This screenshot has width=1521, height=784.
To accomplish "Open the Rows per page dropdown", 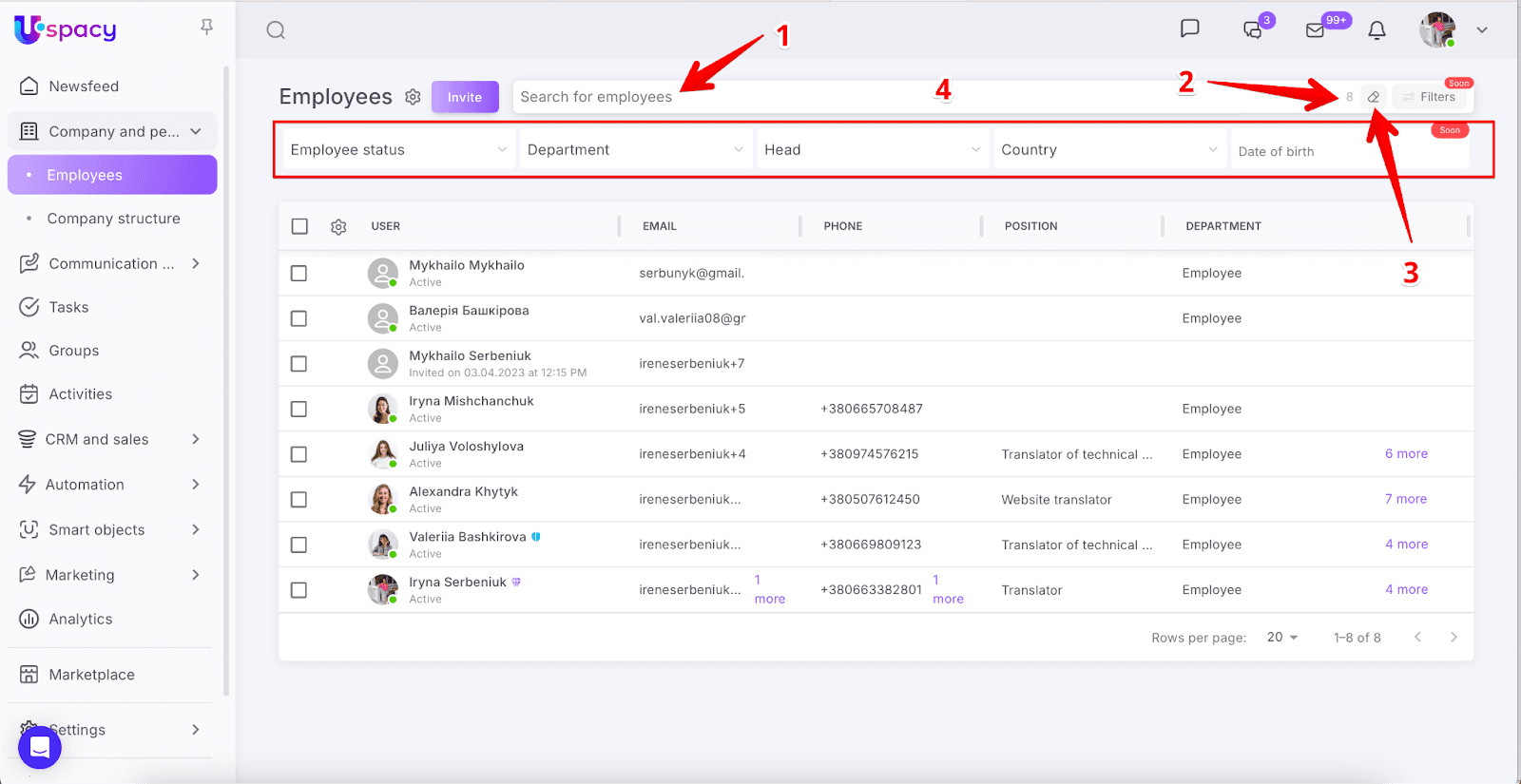I will [1282, 638].
